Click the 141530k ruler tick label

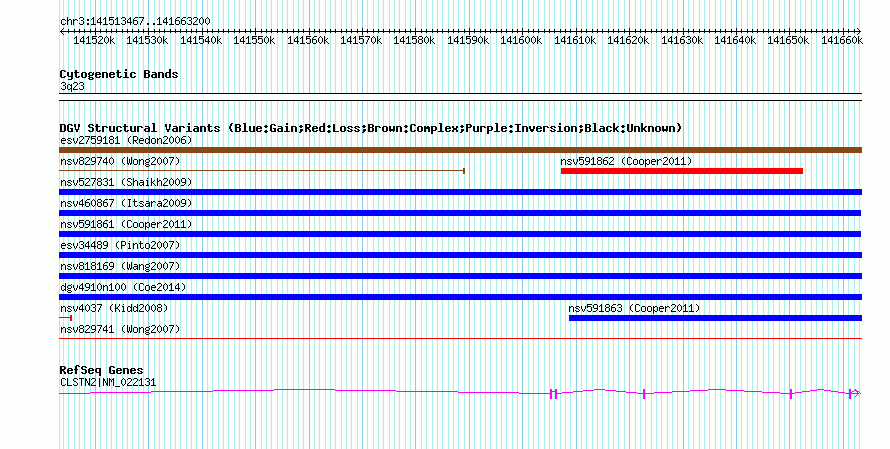tap(147, 40)
